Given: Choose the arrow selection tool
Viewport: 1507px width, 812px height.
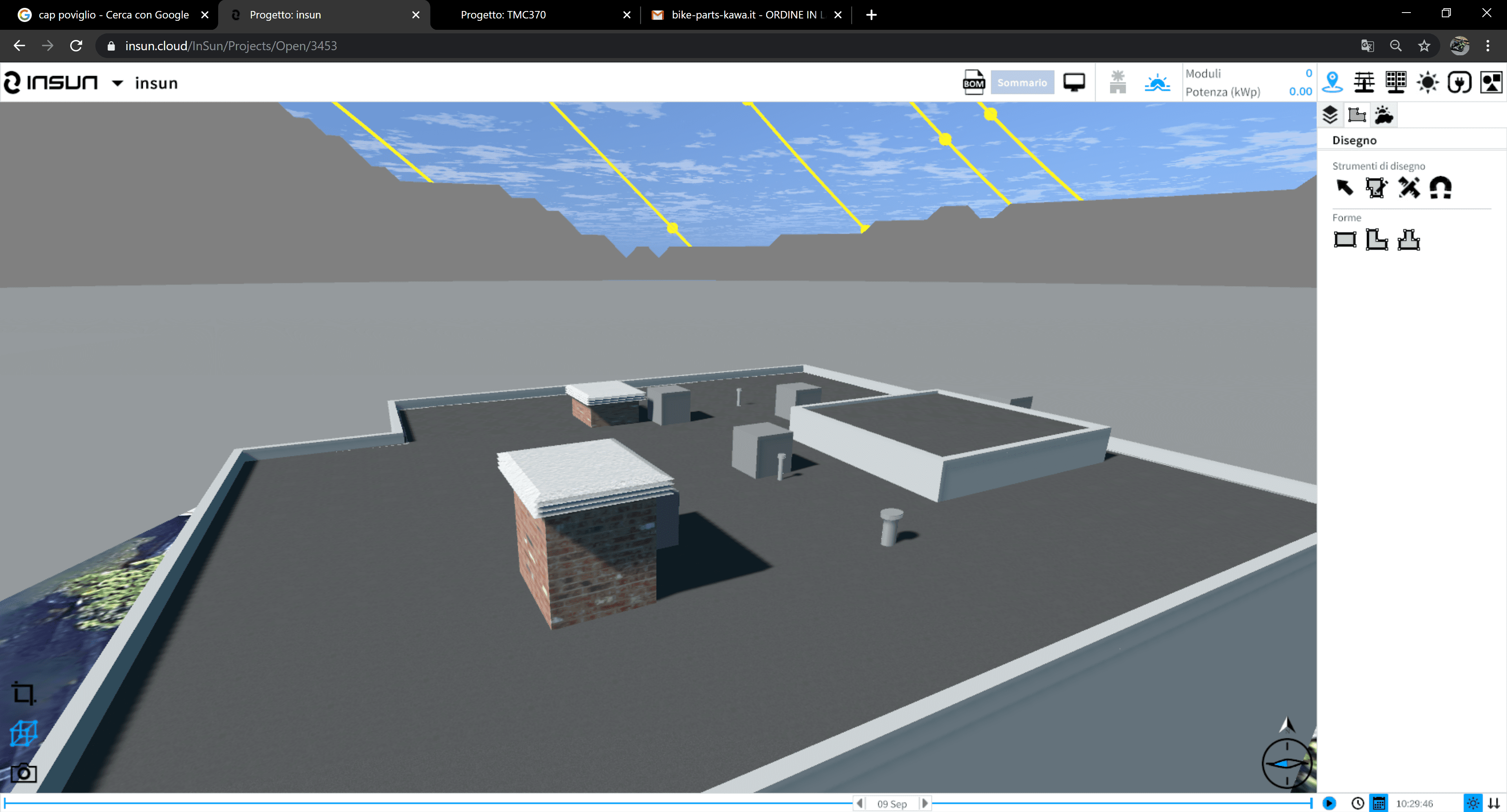Looking at the screenshot, I should tap(1345, 188).
